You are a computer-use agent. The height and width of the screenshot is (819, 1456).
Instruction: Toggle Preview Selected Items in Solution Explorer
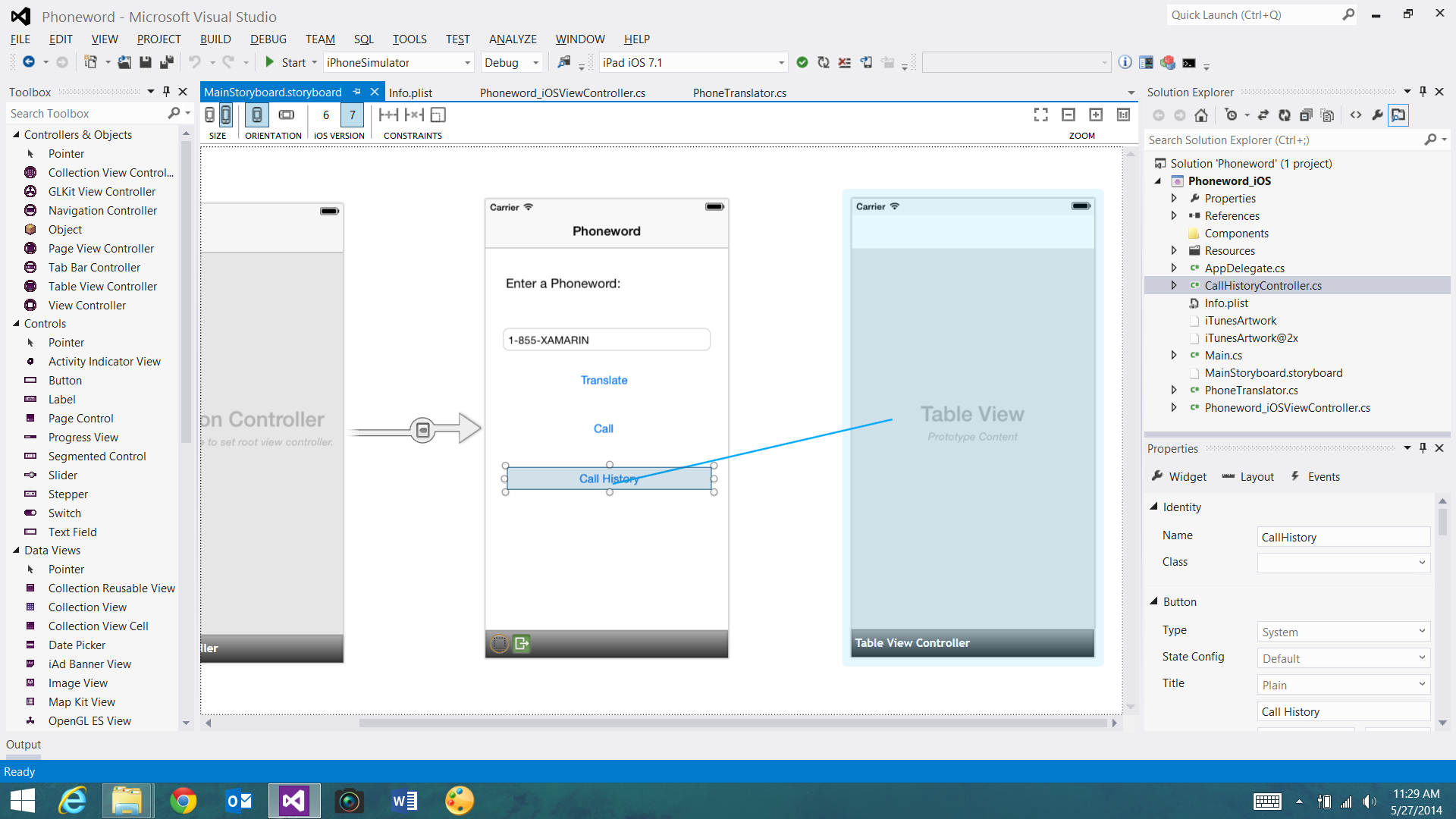tap(1398, 115)
